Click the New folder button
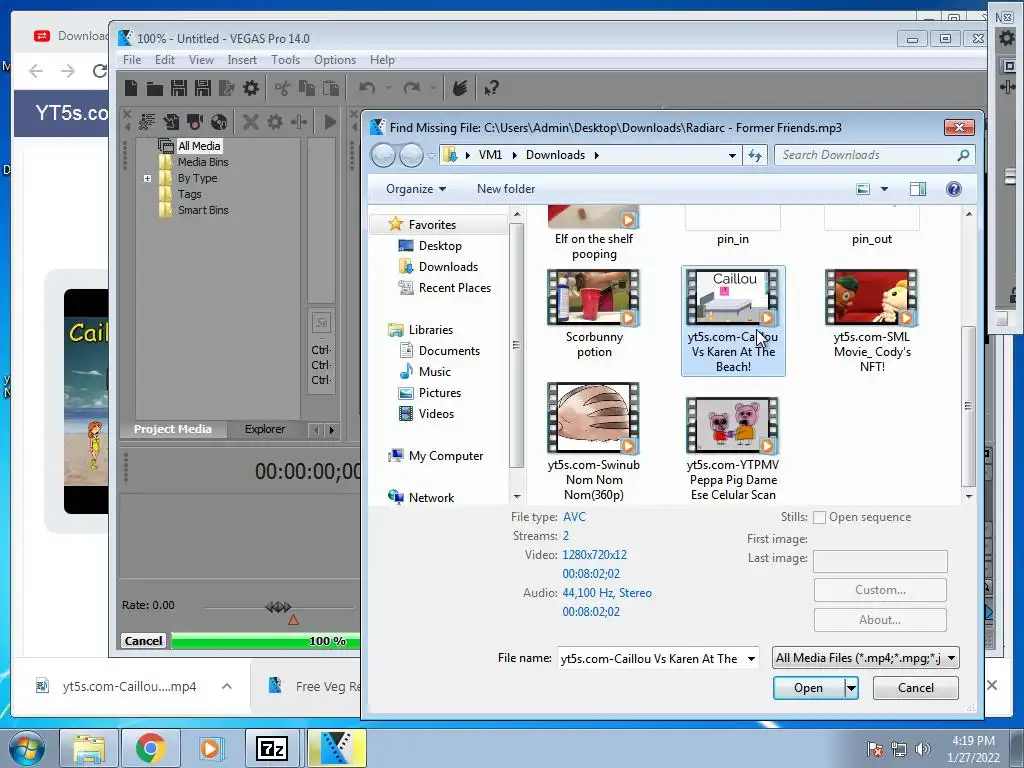Screen dimensions: 1024x768 [505, 189]
